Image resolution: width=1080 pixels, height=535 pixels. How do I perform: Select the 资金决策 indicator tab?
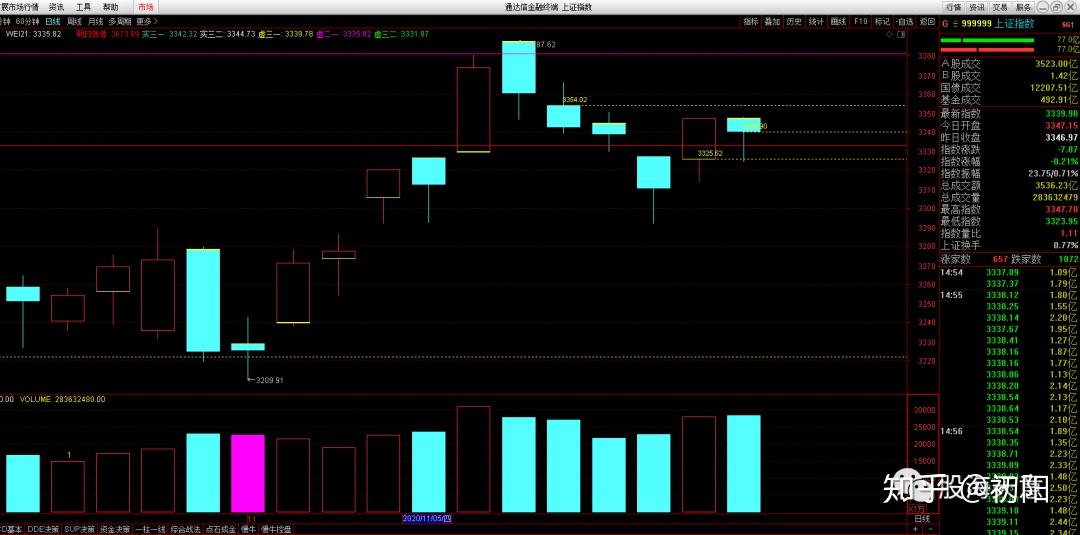pos(115,529)
